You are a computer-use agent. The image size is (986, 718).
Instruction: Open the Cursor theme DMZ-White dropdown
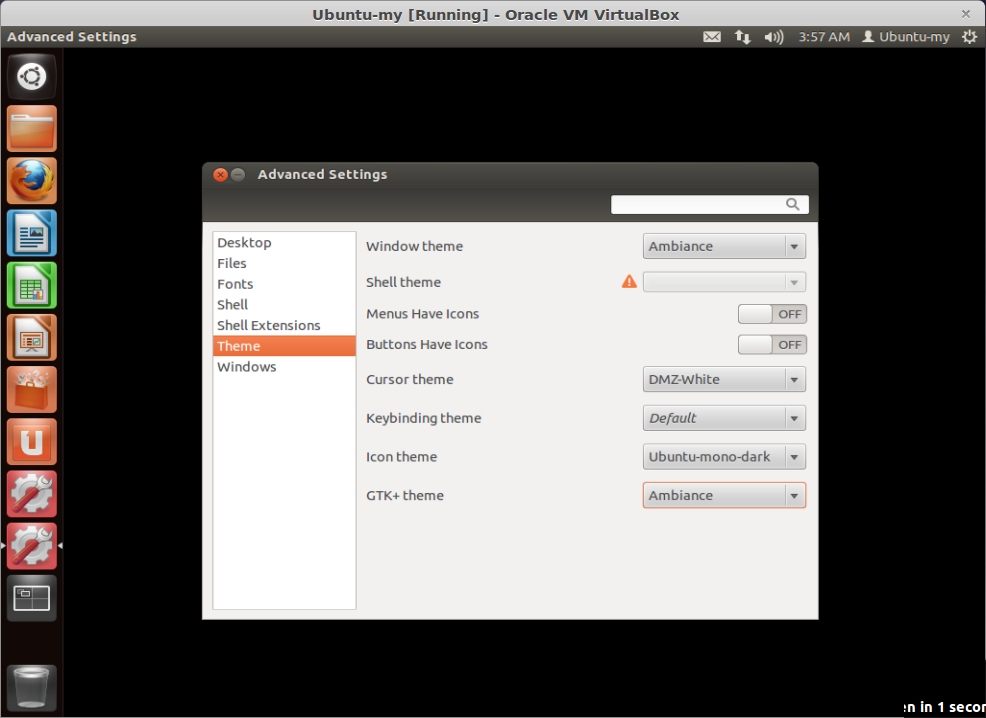[724, 380]
